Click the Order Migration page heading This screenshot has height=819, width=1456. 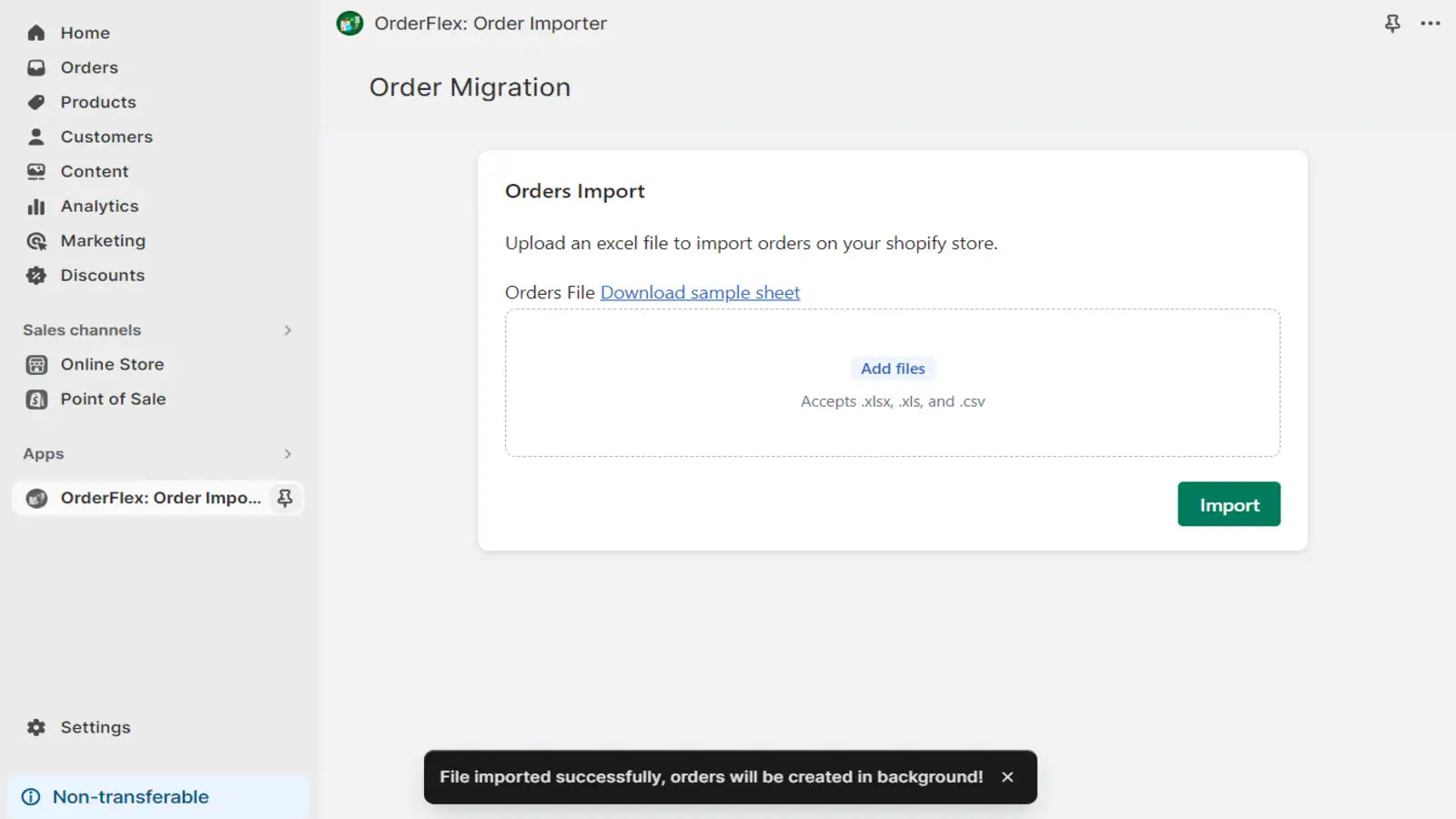(x=470, y=87)
